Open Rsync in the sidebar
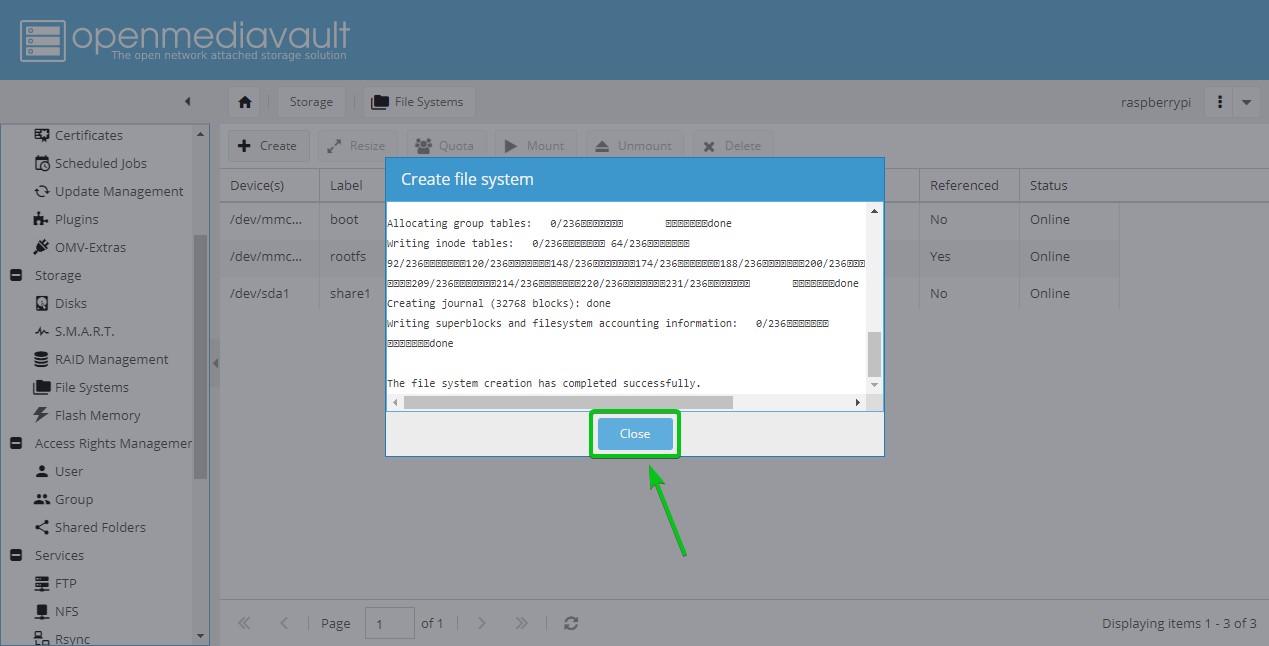 pyautogui.click(x=72, y=639)
